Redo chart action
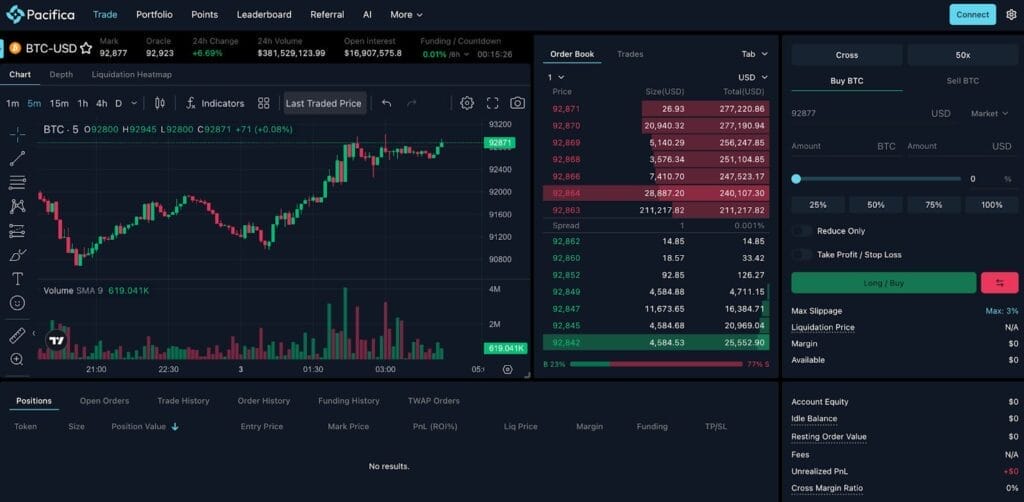Image resolution: width=1024 pixels, height=502 pixels. [x=411, y=103]
